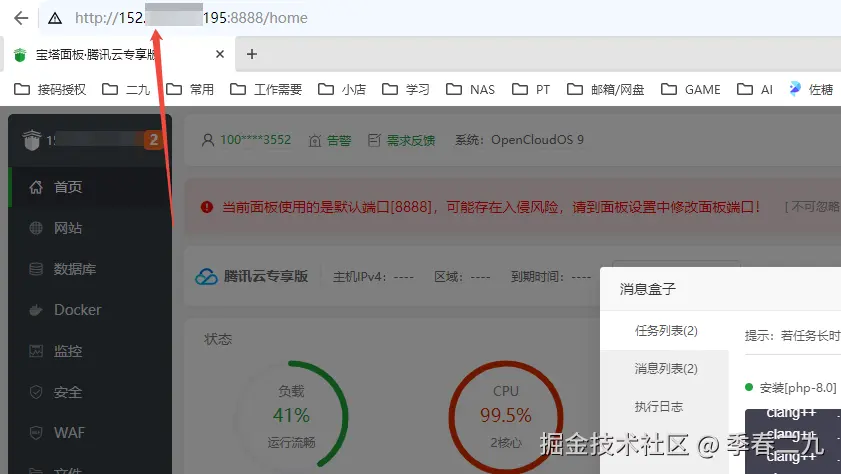Image resolution: width=841 pixels, height=474 pixels.
Task: Open the 接码授权 bookmark folder
Action: coord(50,90)
